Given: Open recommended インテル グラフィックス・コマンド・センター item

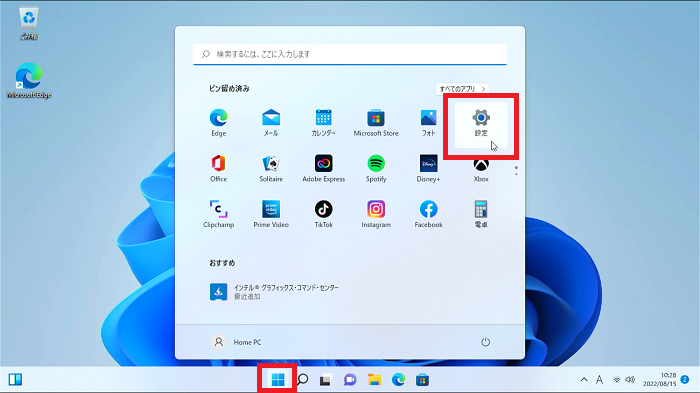Looking at the screenshot, I should [x=274, y=292].
